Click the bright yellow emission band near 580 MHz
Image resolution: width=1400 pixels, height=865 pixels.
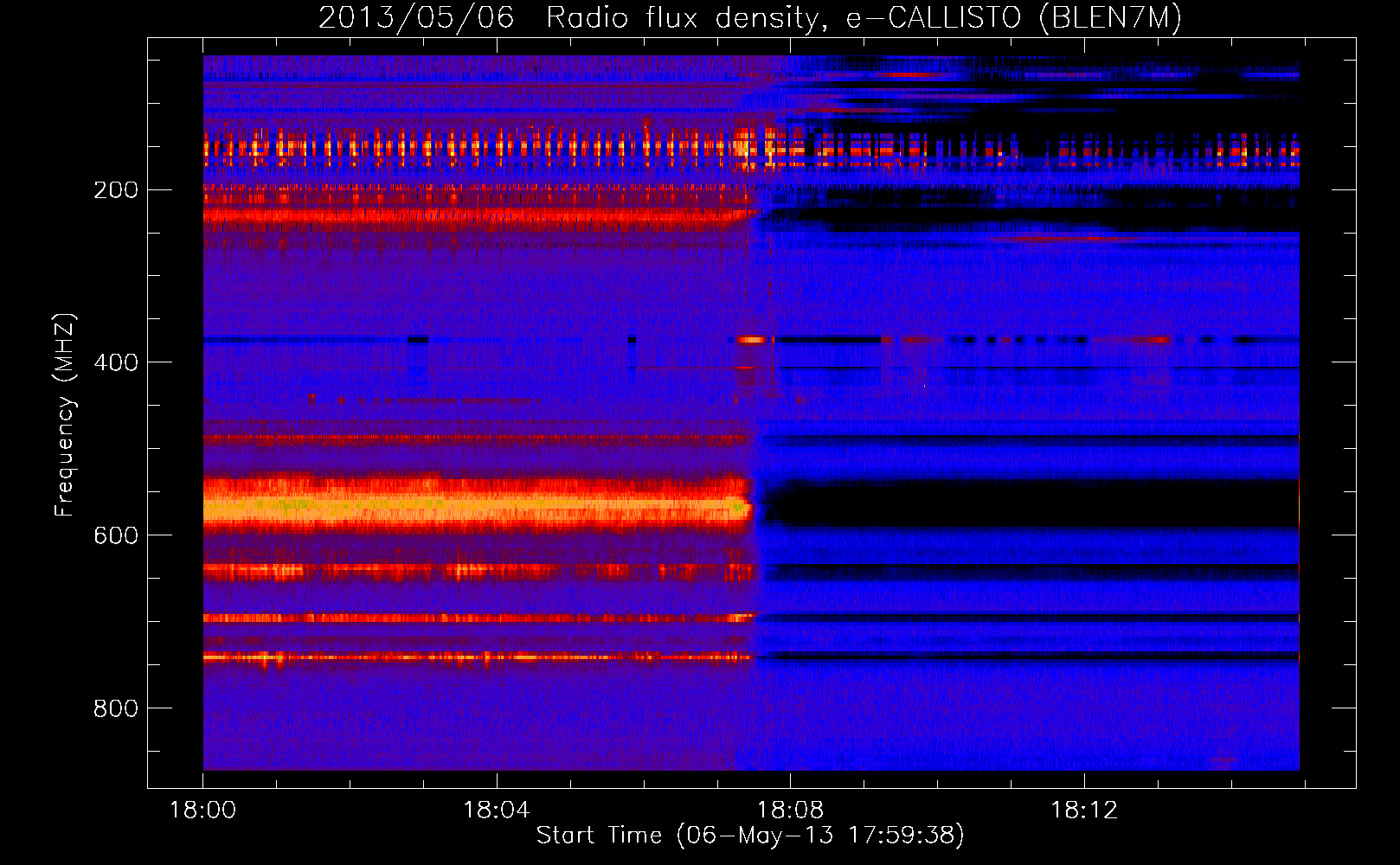pyautogui.click(x=476, y=505)
